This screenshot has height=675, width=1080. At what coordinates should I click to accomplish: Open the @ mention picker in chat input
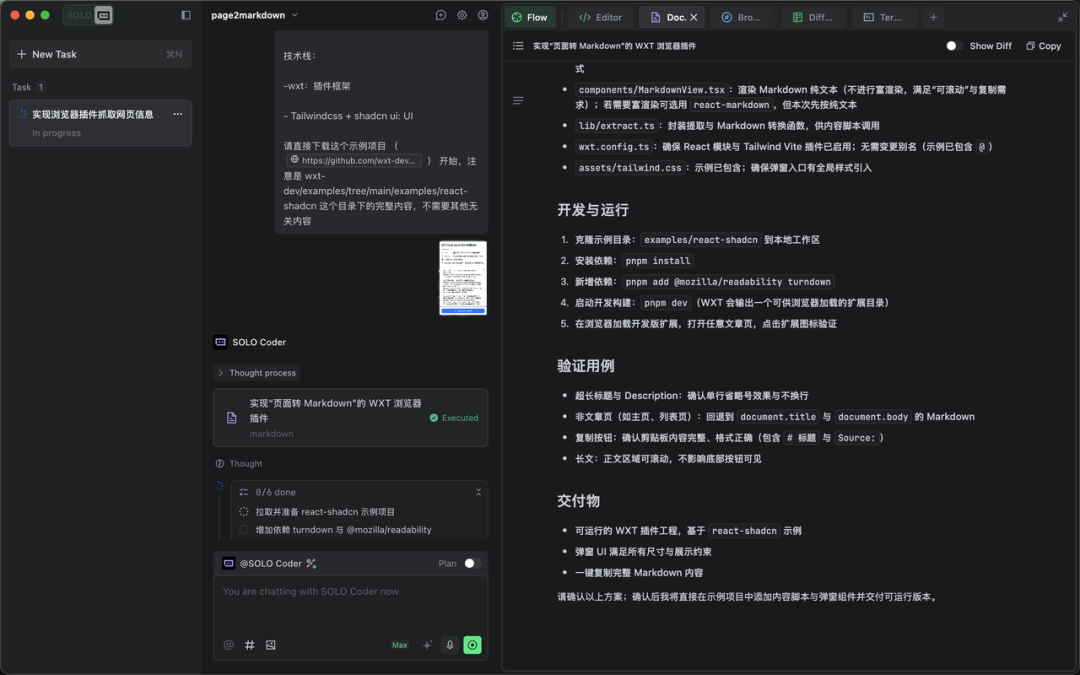point(229,645)
